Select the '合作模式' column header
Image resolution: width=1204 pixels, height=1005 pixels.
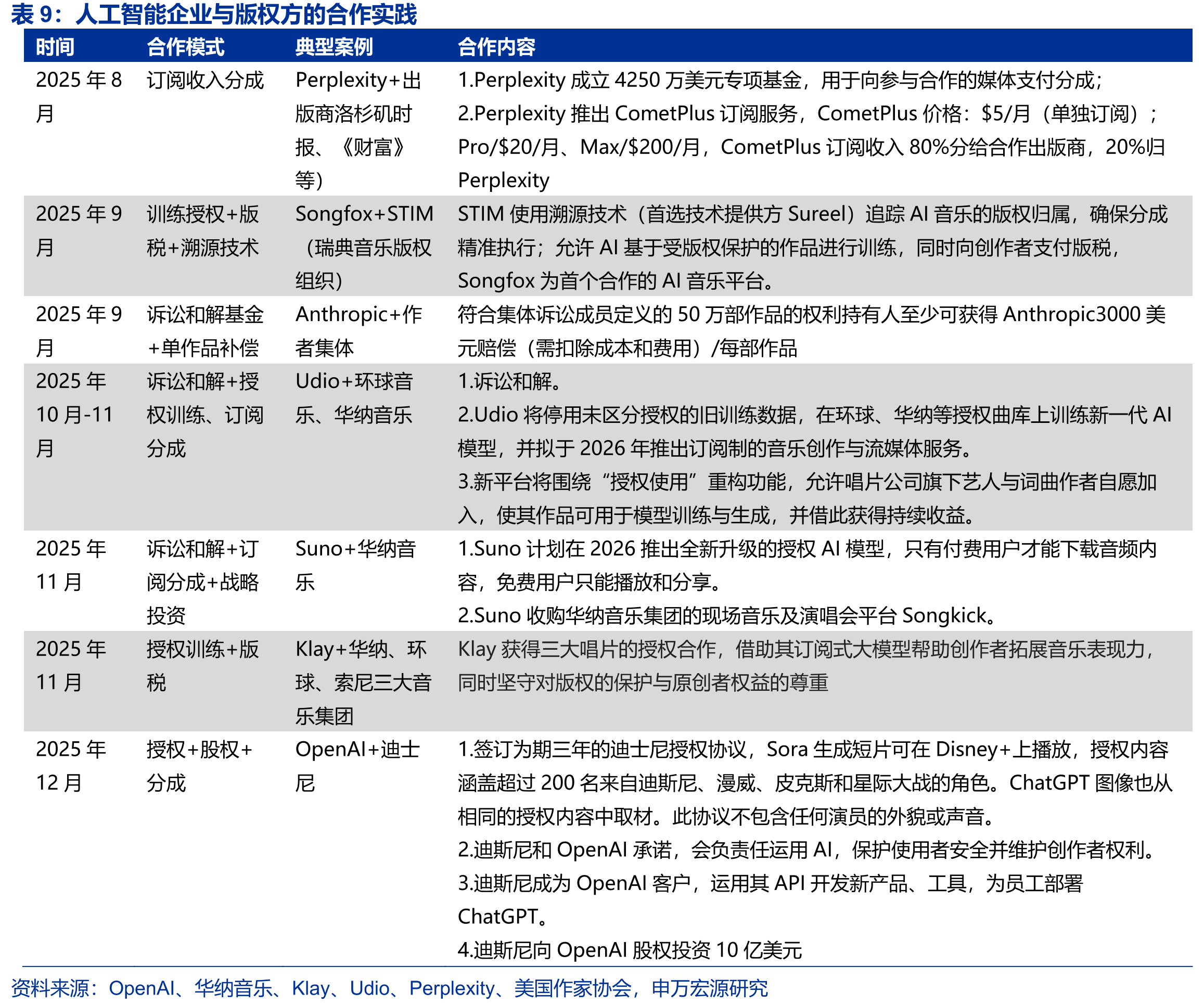185,47
